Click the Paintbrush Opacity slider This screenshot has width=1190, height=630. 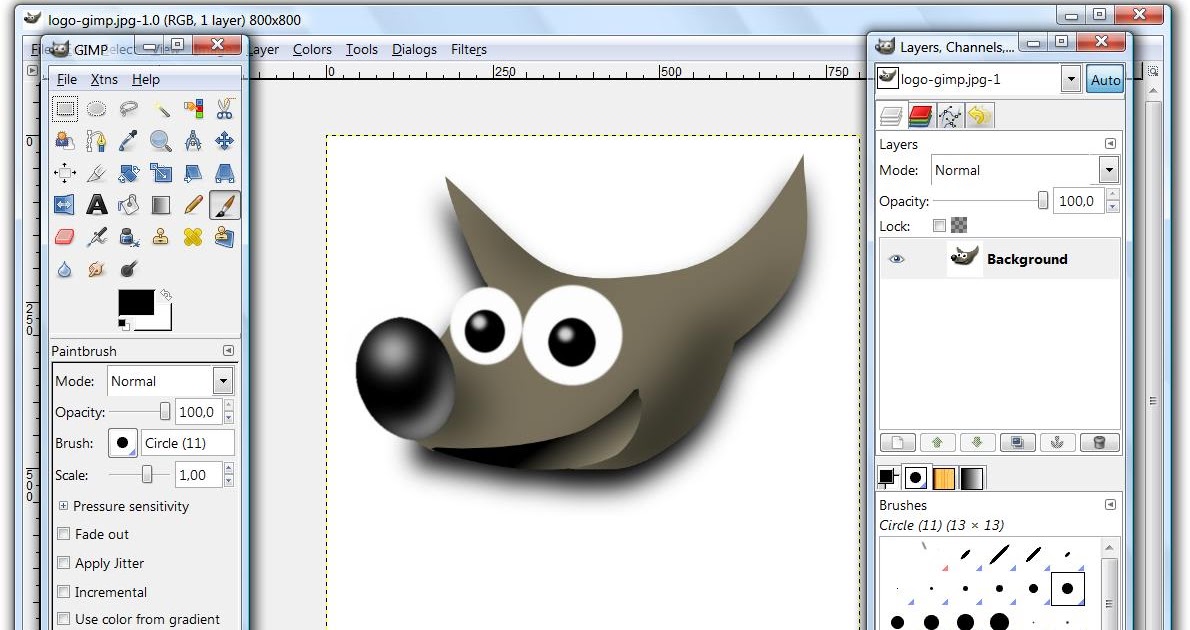[x=140, y=411]
